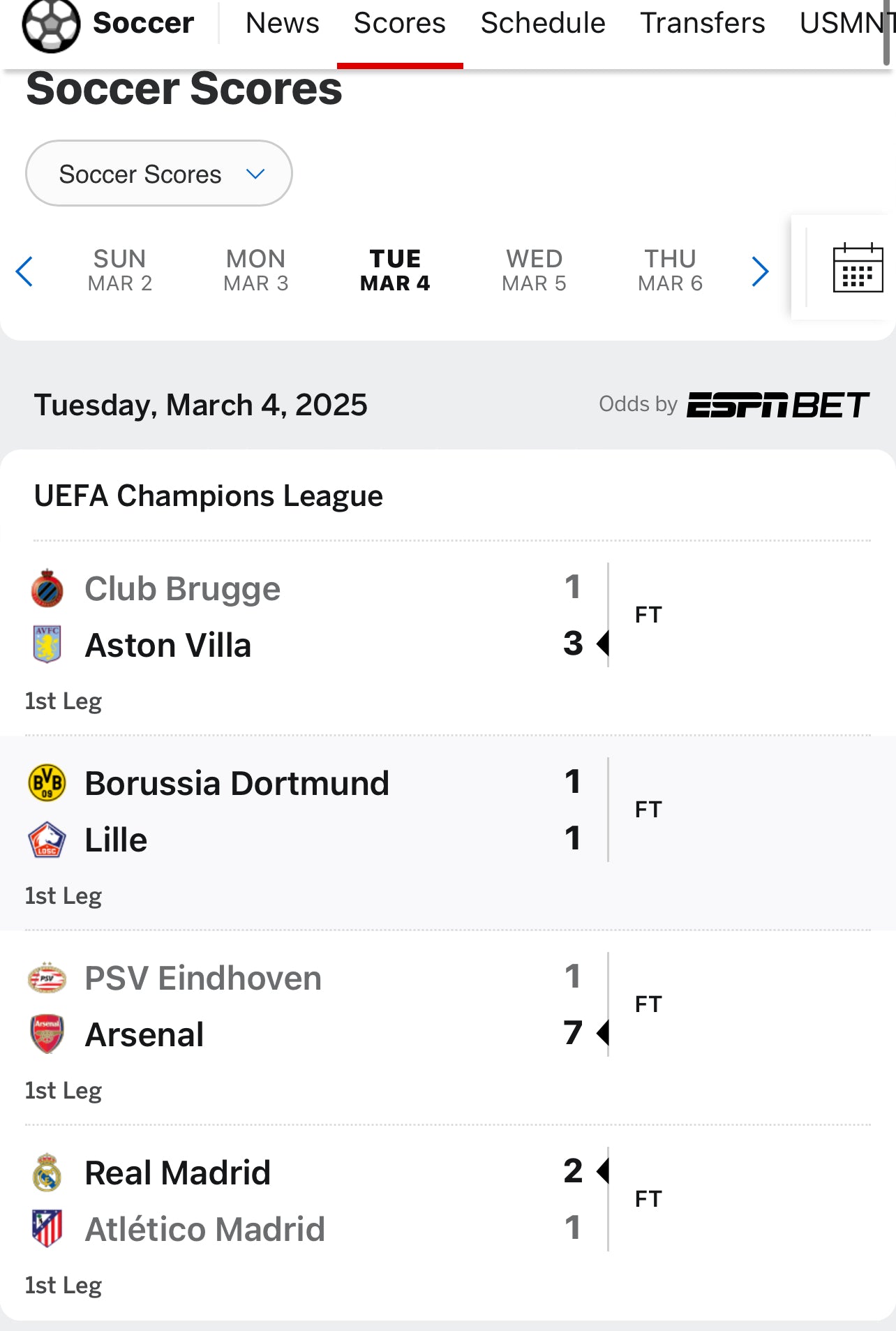
Task: Click the Lille LOSC crest
Action: [47, 839]
